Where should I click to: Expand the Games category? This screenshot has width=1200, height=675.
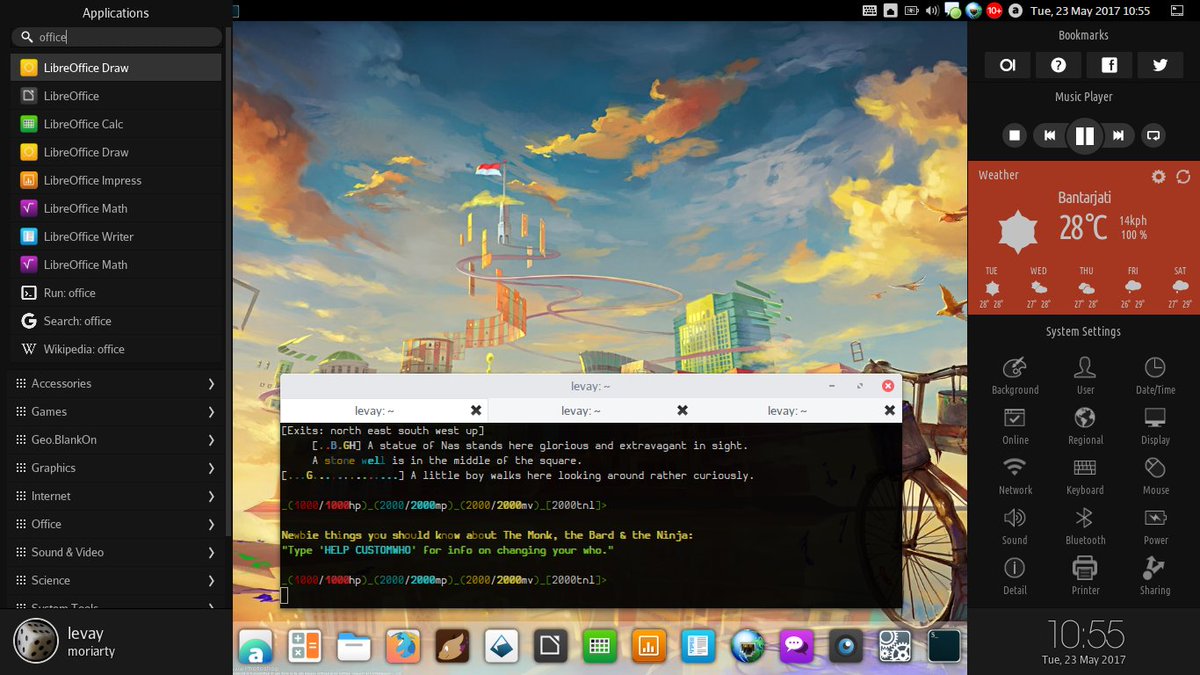click(x=116, y=412)
